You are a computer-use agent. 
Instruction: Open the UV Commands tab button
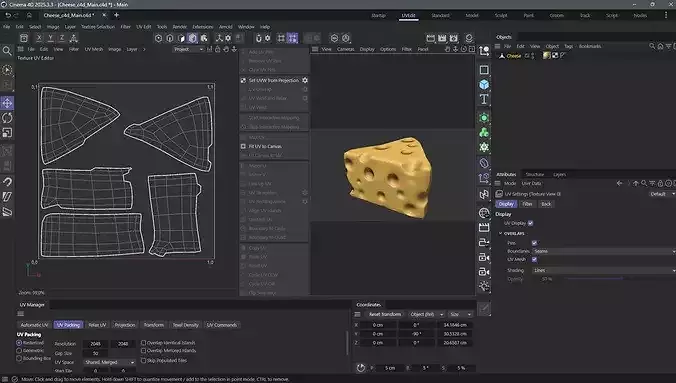222,325
